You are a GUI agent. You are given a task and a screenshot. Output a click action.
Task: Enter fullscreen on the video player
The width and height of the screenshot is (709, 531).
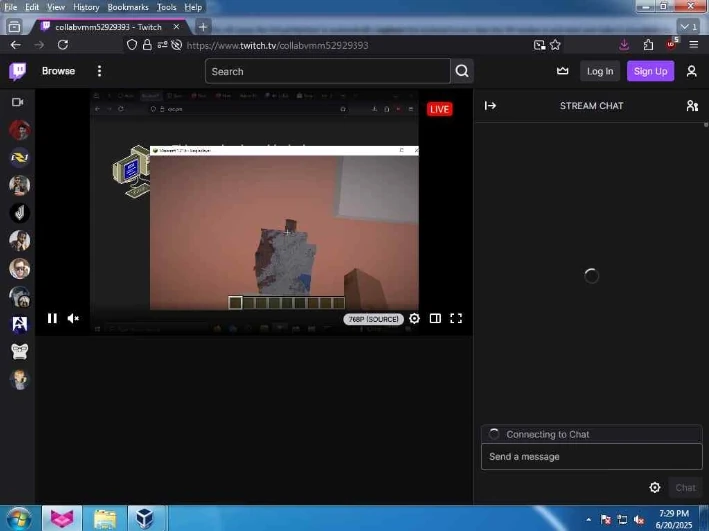click(456, 318)
